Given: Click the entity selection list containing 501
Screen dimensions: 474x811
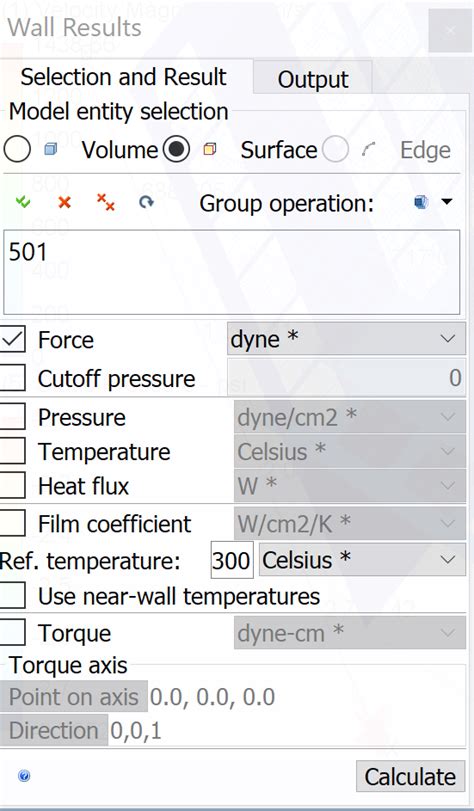Looking at the screenshot, I should [231, 272].
